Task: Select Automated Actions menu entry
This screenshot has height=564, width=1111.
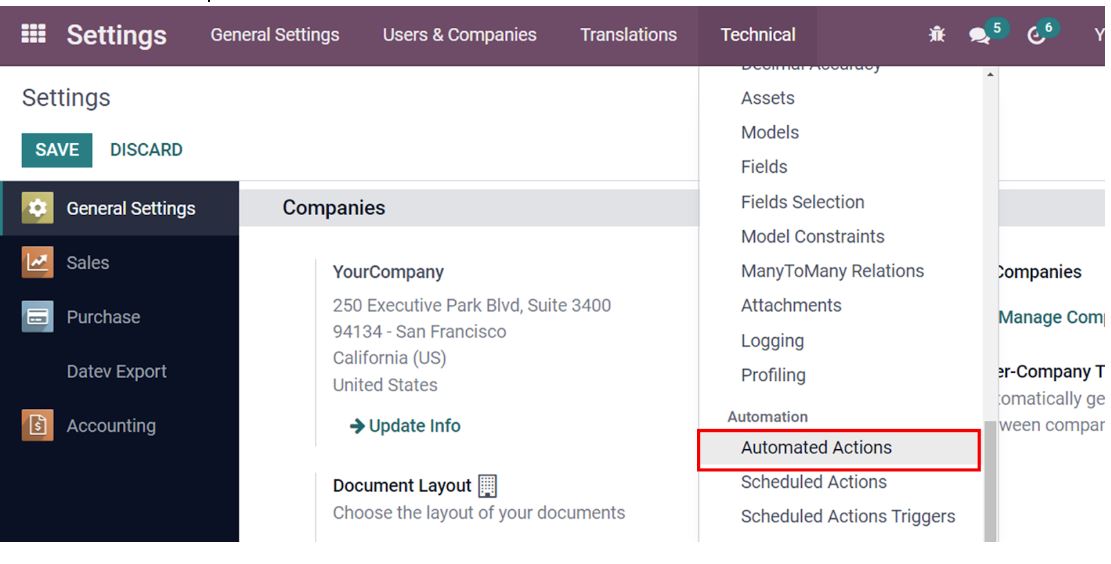Action: click(816, 448)
